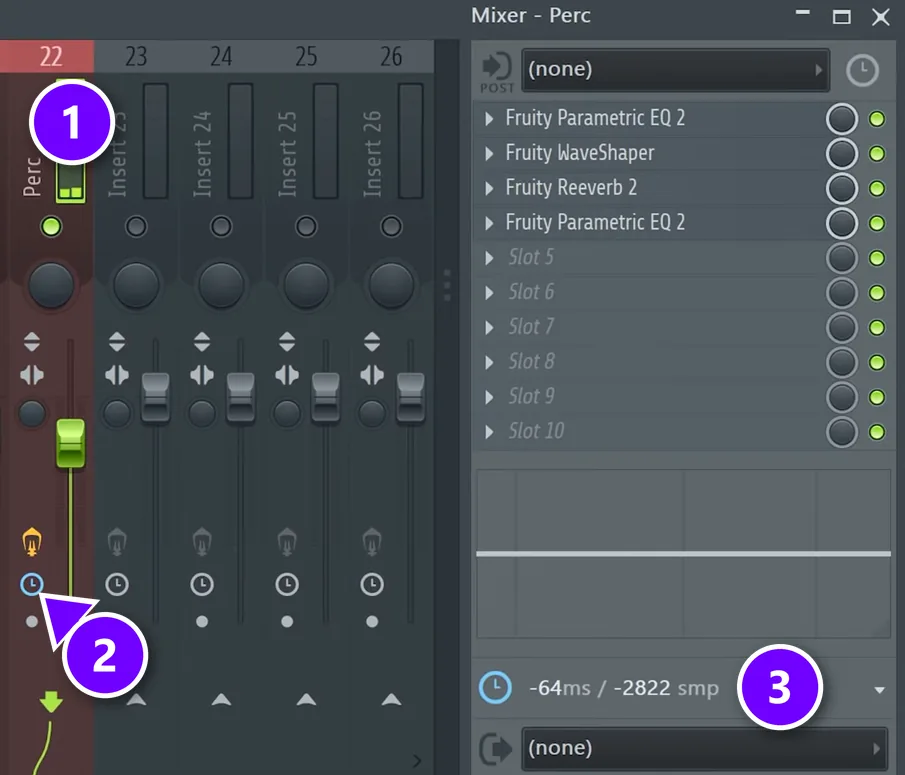This screenshot has height=775, width=905.
Task: Toggle mute switch on Insert 24
Action: coord(221,226)
